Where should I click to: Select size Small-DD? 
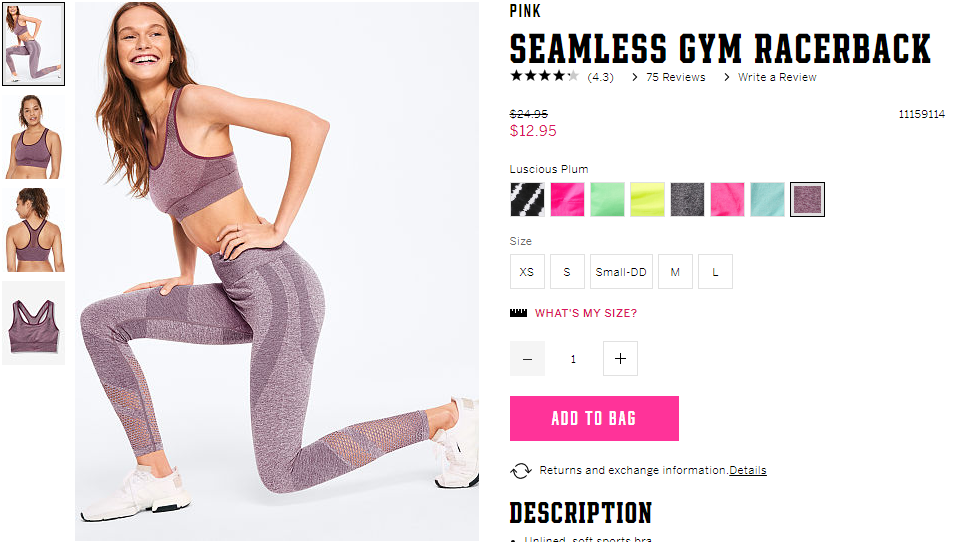[621, 272]
